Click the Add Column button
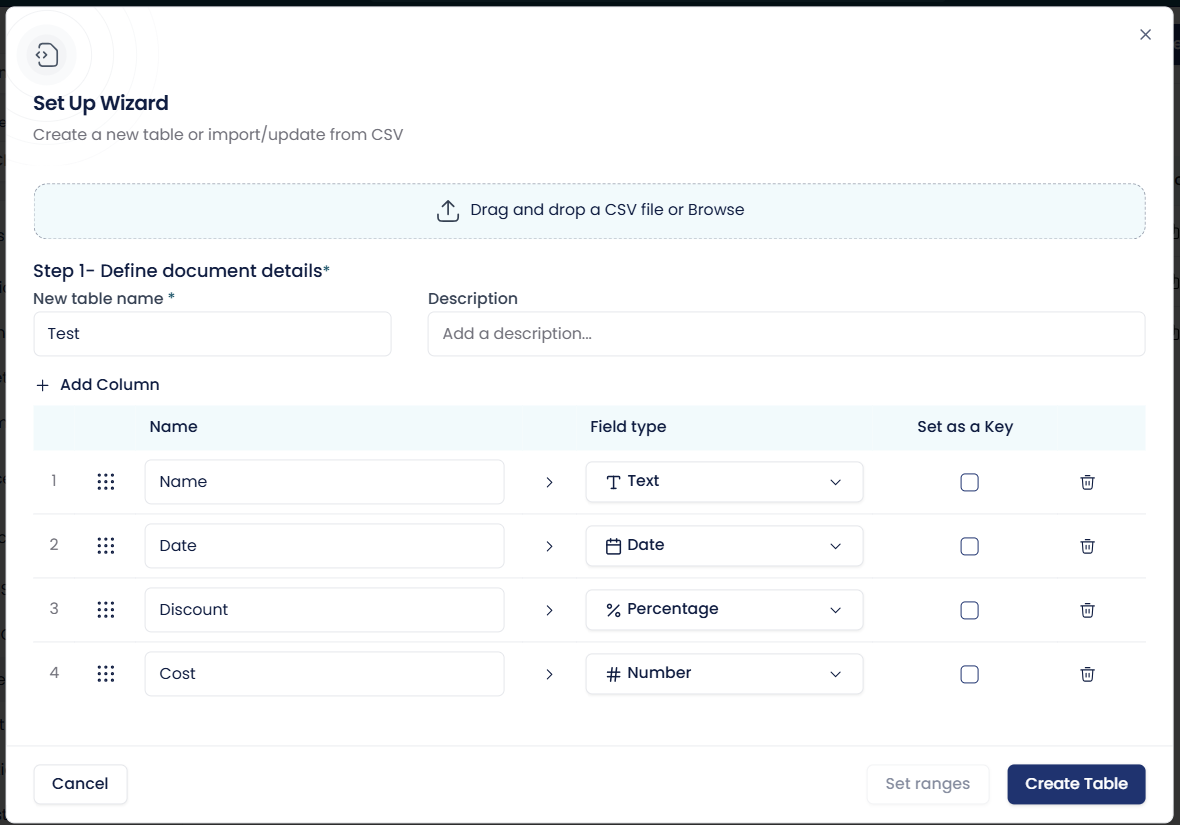 point(98,385)
